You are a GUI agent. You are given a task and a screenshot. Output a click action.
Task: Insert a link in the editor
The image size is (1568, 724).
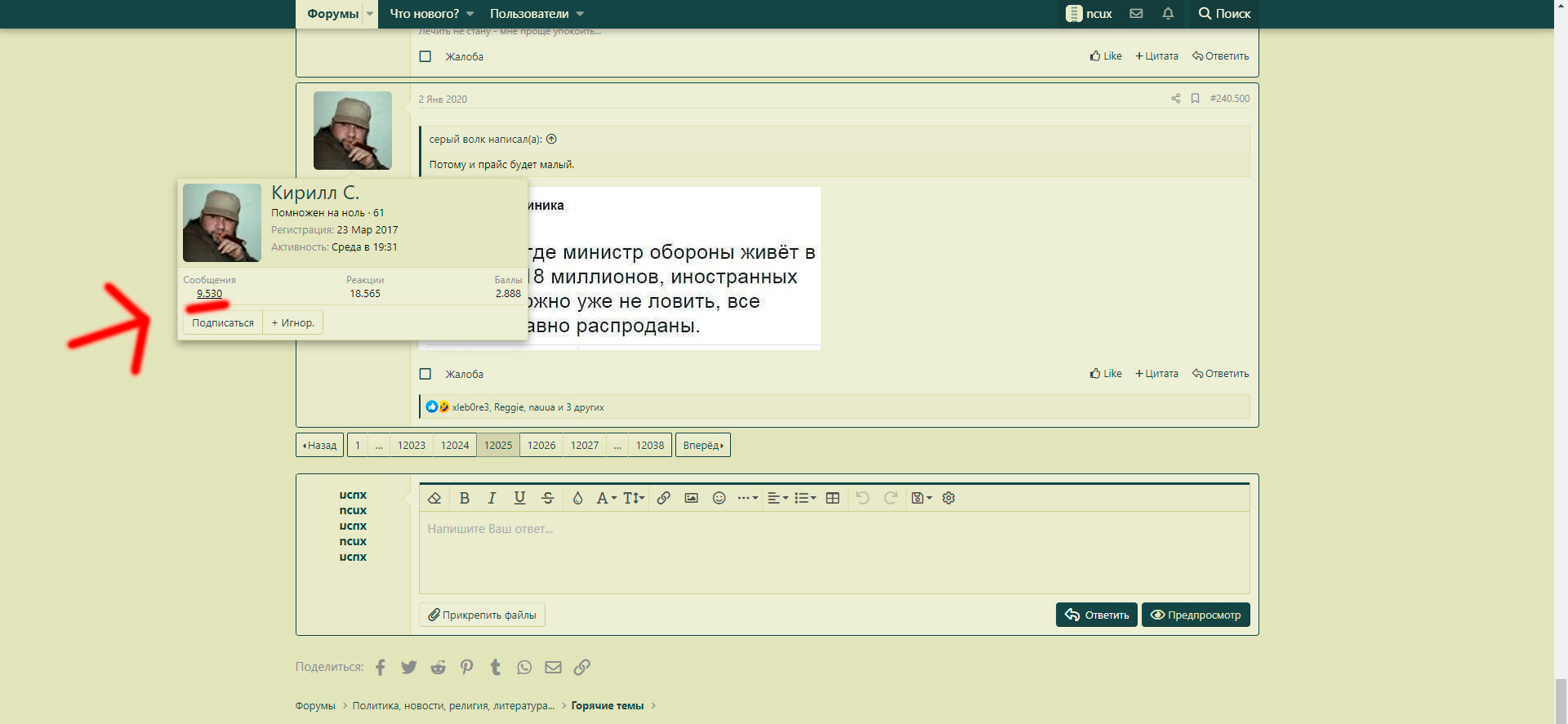coord(664,498)
